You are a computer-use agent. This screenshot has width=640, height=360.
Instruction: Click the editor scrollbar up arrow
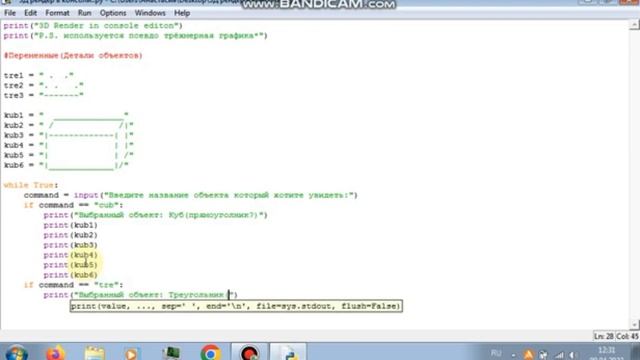pos(634,25)
